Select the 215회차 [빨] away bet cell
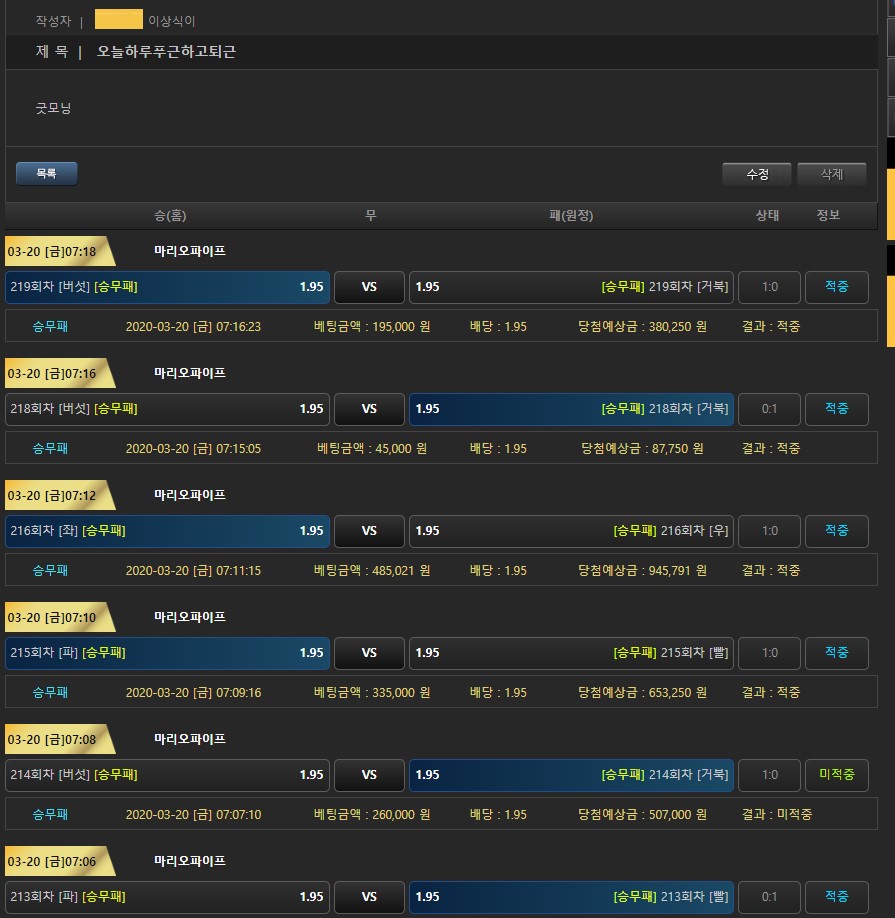 click(x=571, y=653)
